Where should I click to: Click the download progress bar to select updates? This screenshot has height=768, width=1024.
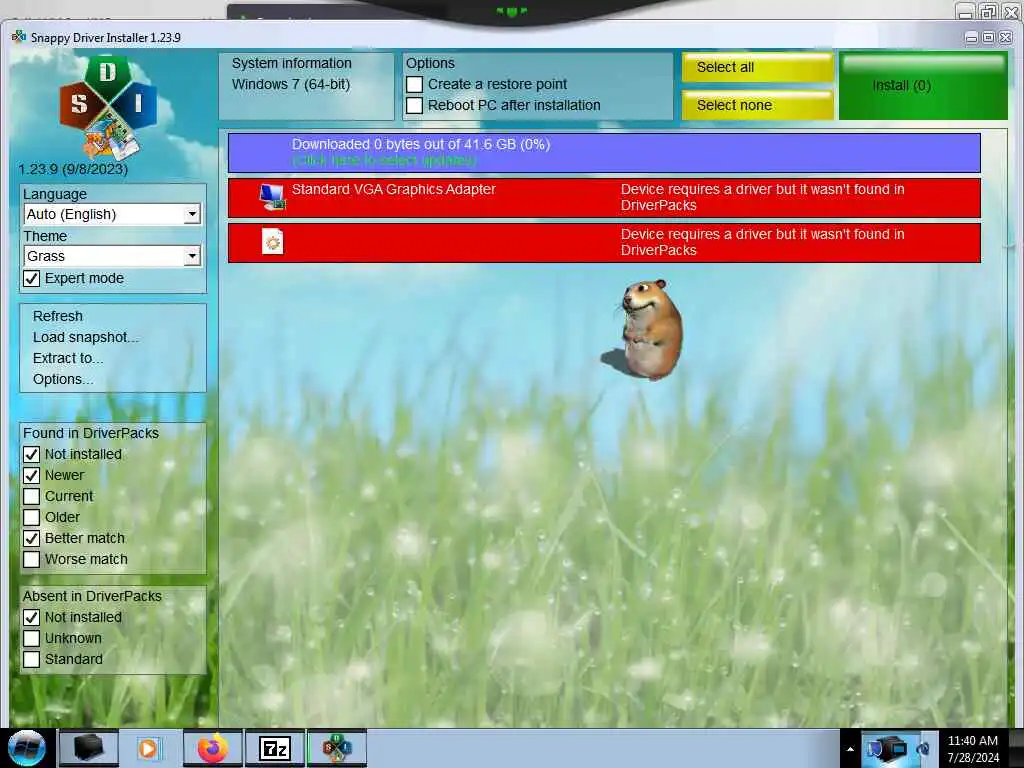click(604, 153)
